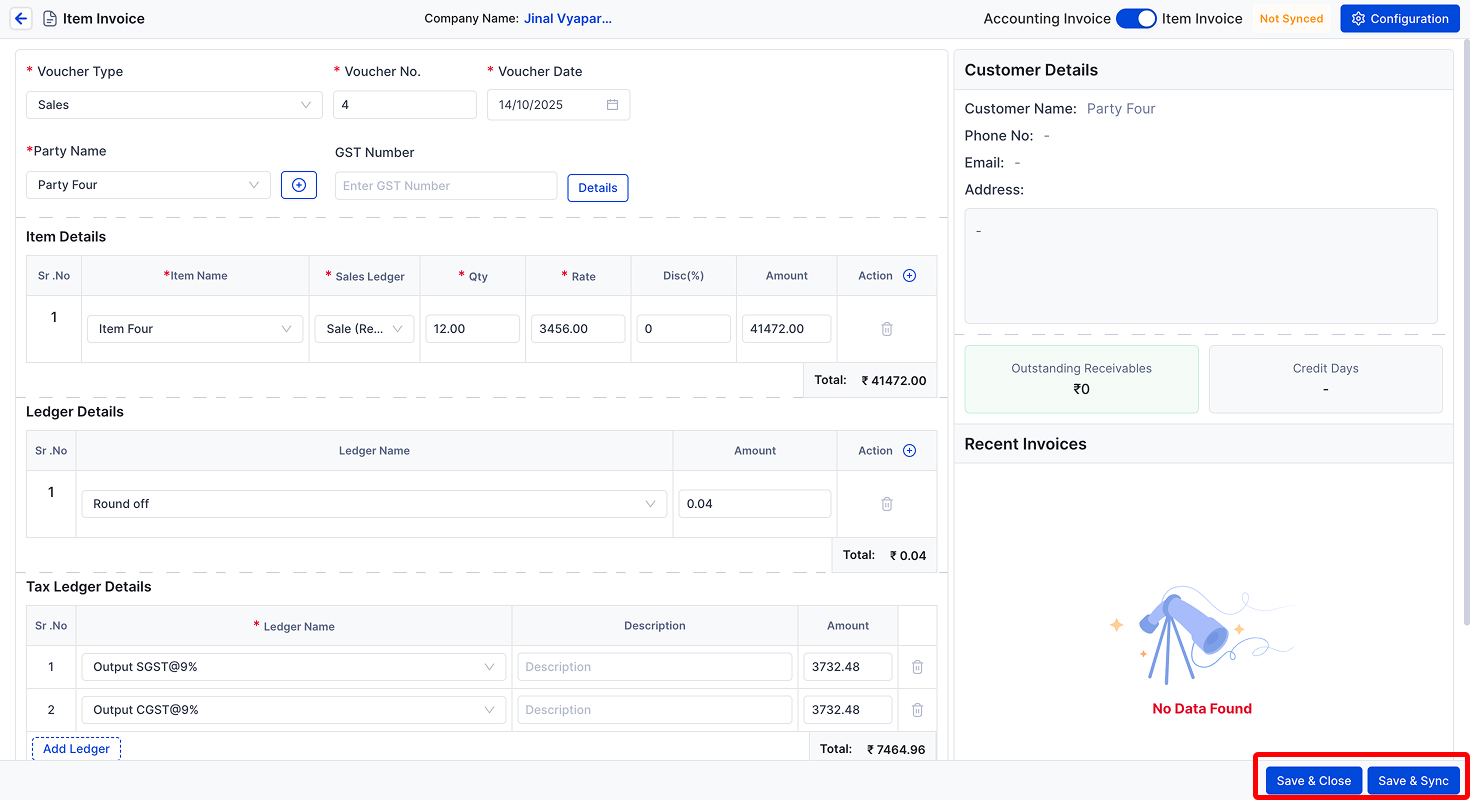Add a new party with the plus icon
This screenshot has height=800, width=1470.
pyautogui.click(x=299, y=185)
